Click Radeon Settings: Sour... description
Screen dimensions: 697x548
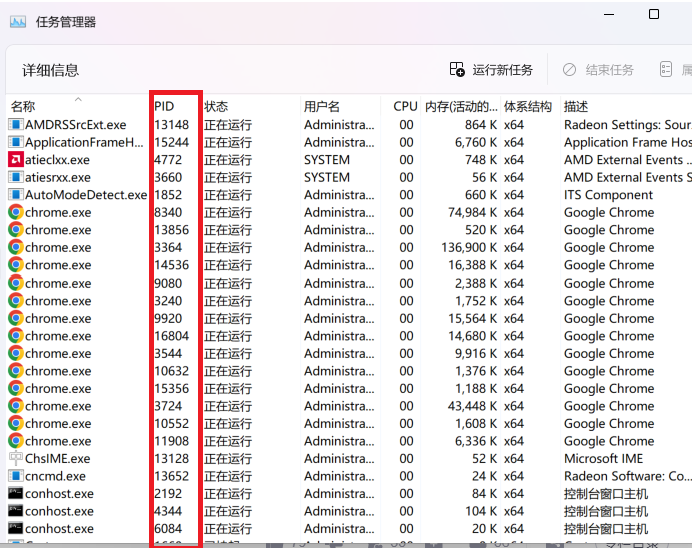(627, 125)
